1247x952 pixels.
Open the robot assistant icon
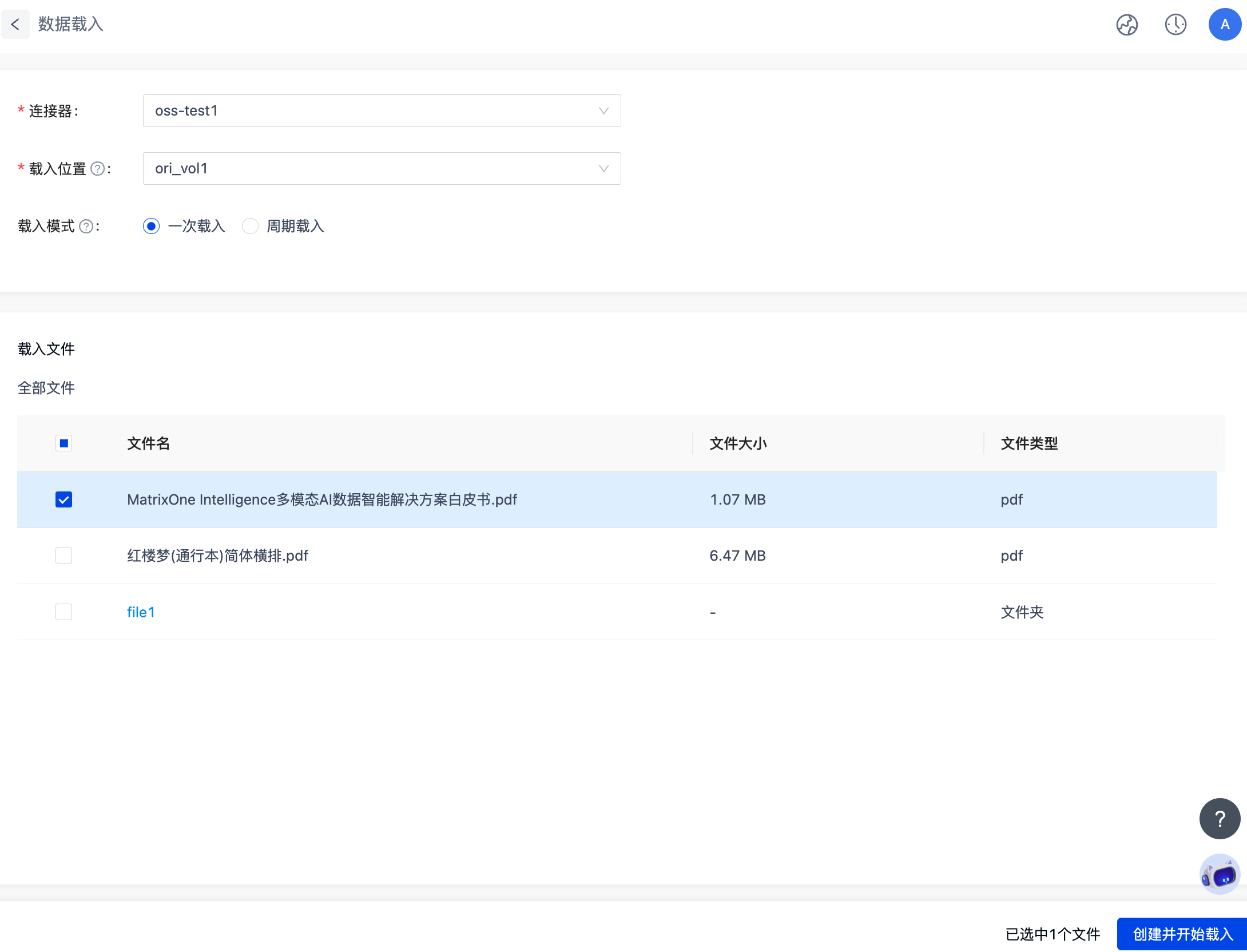pos(1219,874)
